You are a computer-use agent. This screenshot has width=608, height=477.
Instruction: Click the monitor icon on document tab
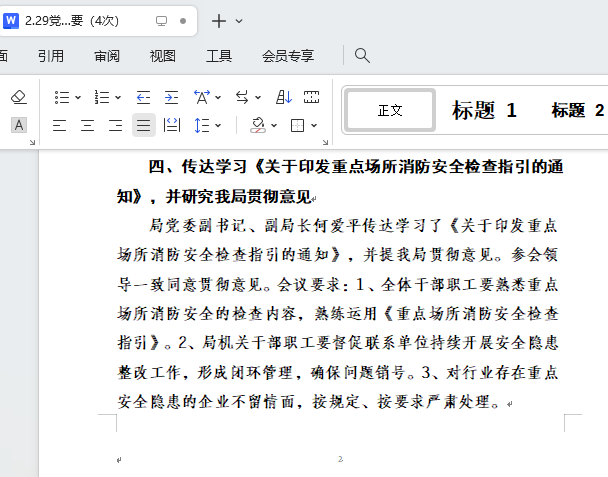[x=161, y=21]
